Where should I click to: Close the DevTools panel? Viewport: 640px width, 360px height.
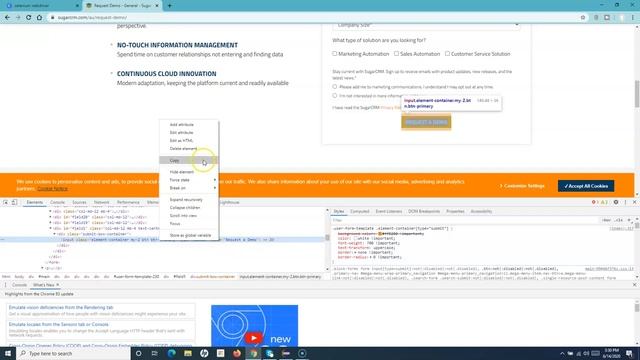[634, 202]
